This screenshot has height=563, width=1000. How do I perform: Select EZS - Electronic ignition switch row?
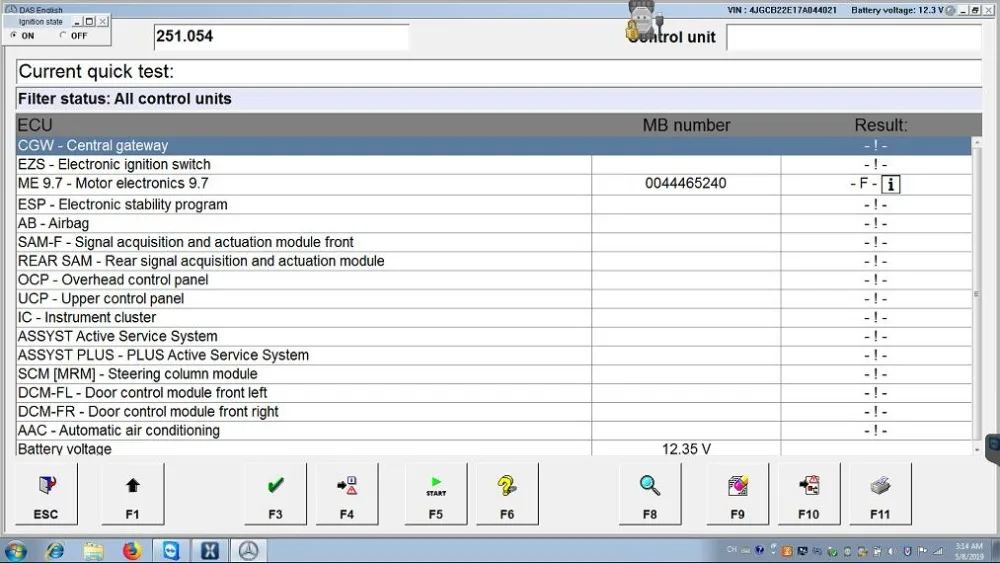point(494,165)
